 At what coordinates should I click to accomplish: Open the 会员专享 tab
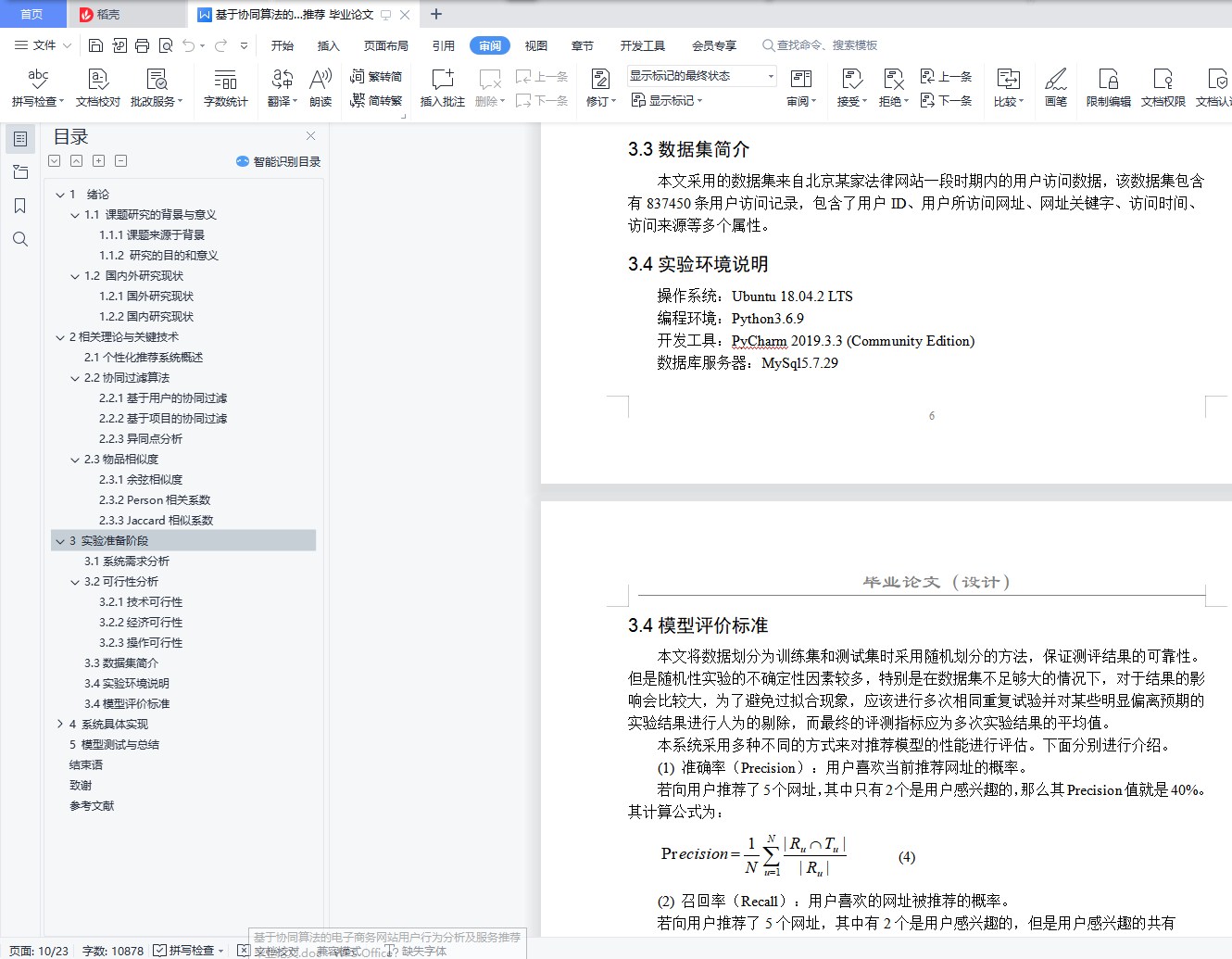point(714,45)
